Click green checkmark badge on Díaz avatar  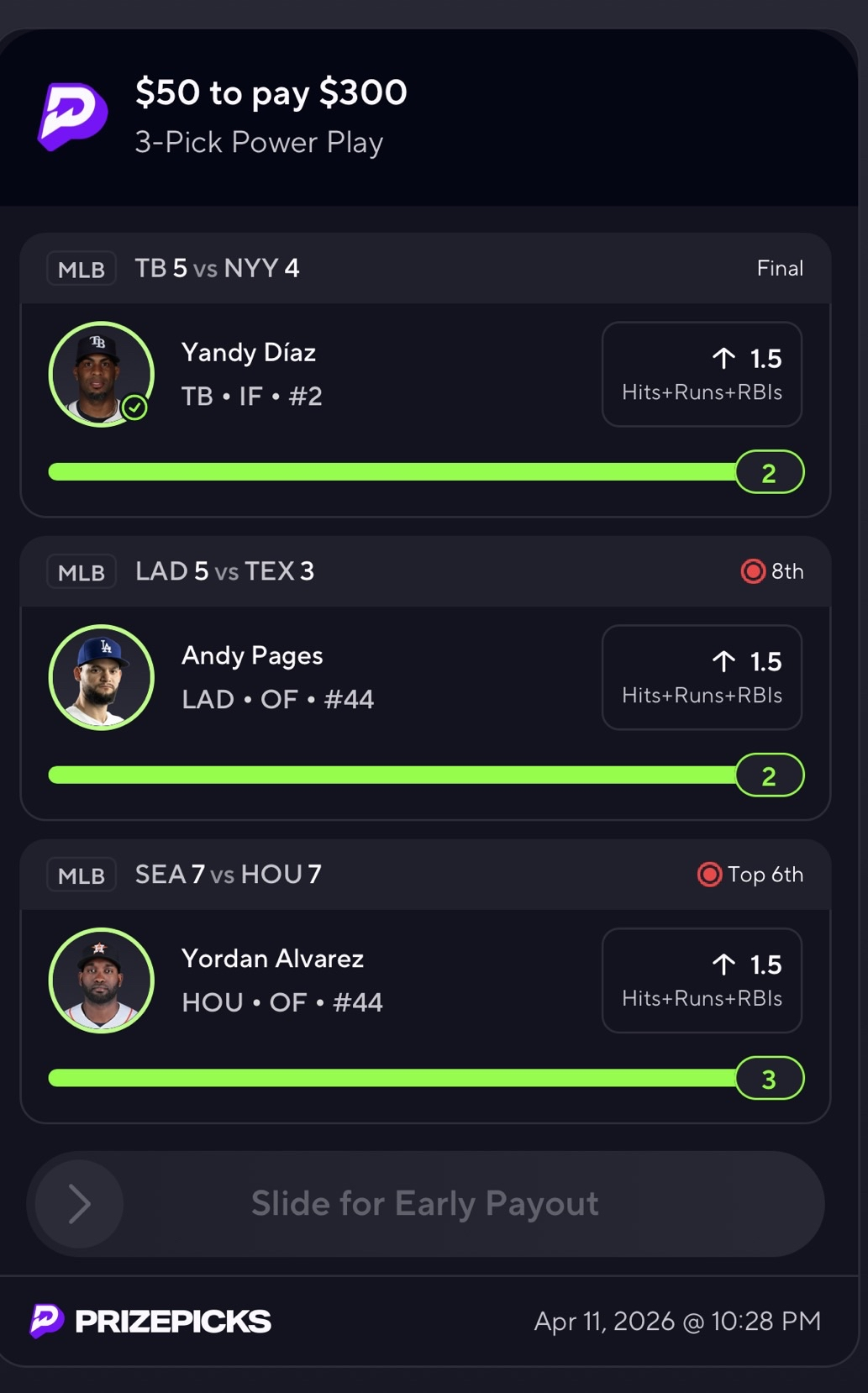pyautogui.click(x=134, y=408)
